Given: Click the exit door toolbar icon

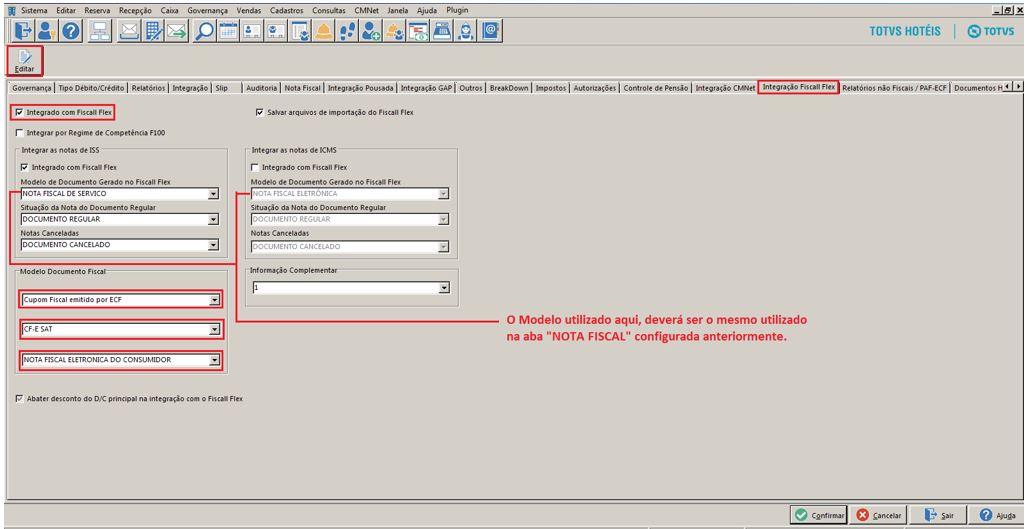Looking at the screenshot, I should pos(23,31).
